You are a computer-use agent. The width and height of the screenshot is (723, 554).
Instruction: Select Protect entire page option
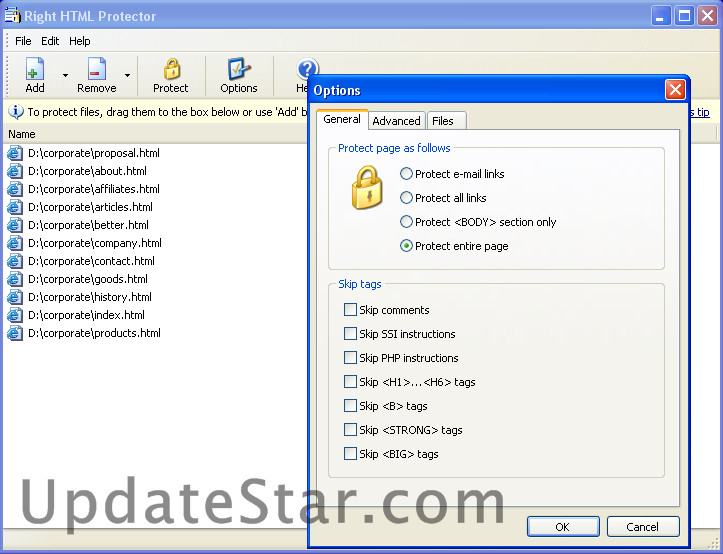406,246
